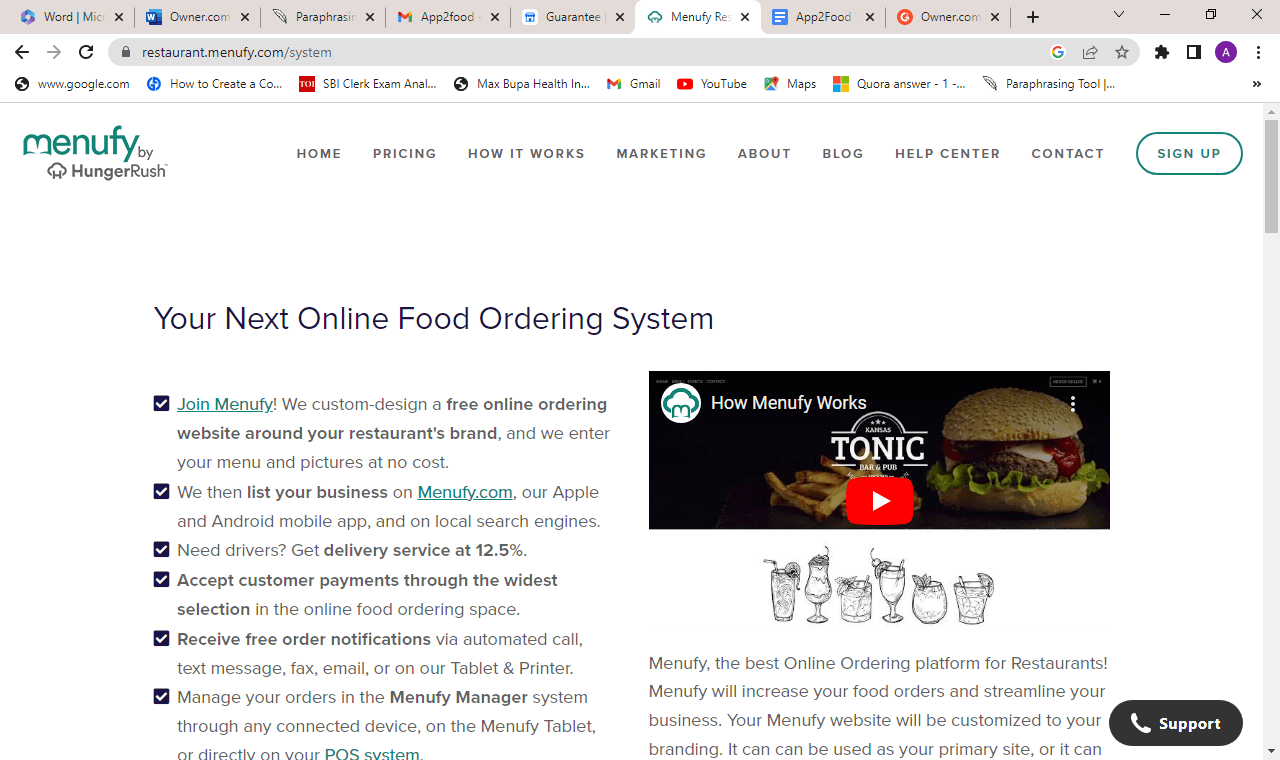Open the Max Bupa Health bookmark
The height and width of the screenshot is (760, 1280).
522,84
